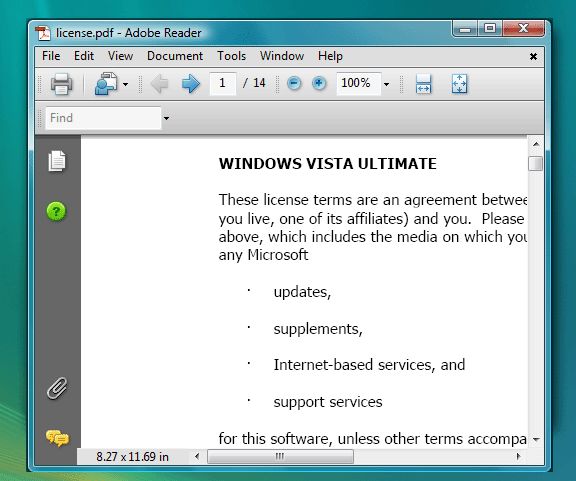Open the Tools menu
Image resolution: width=576 pixels, height=481 pixels.
coord(231,56)
